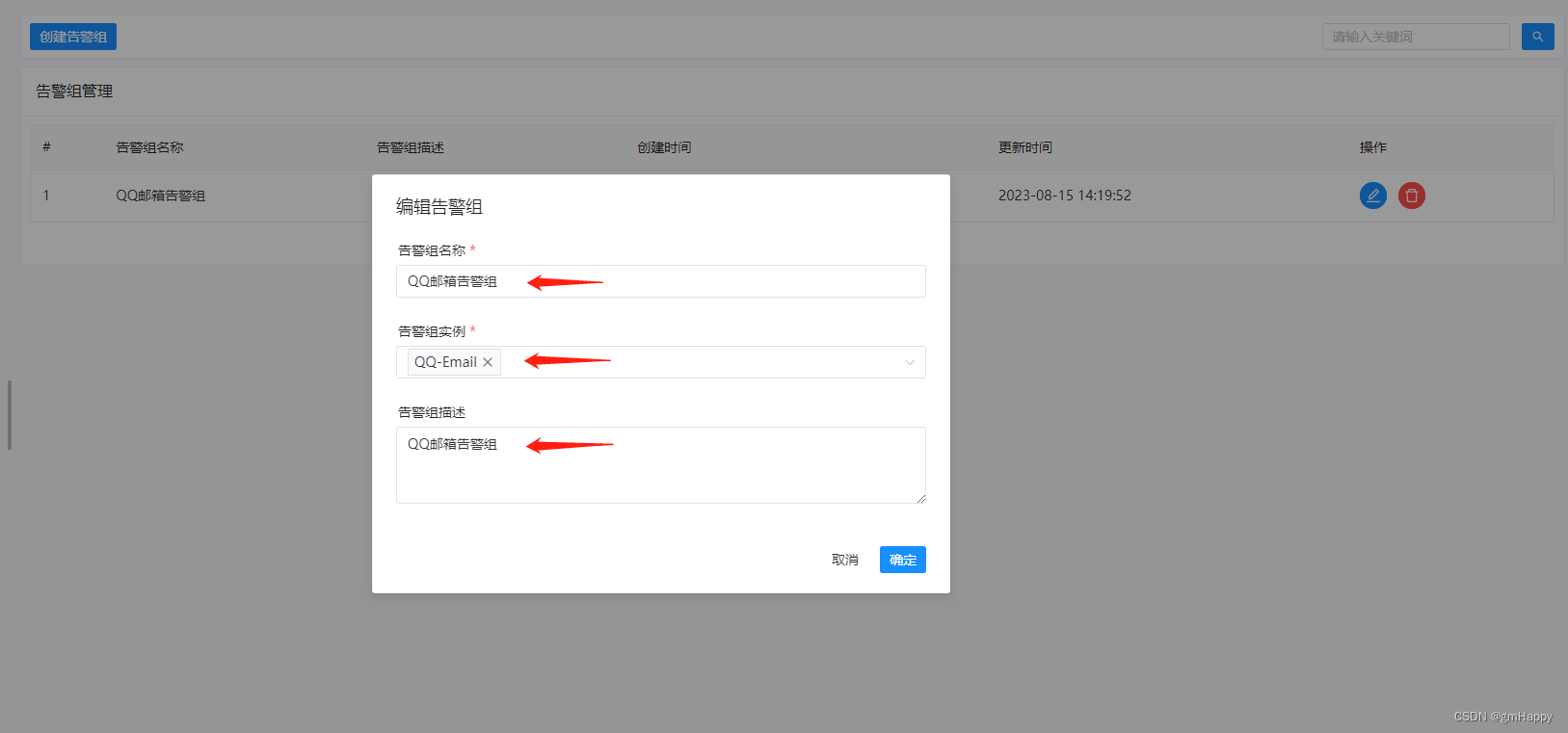This screenshot has width=1568, height=733.
Task: Click the QQ邮箱告警组 name cell in table
Action: pos(161,196)
